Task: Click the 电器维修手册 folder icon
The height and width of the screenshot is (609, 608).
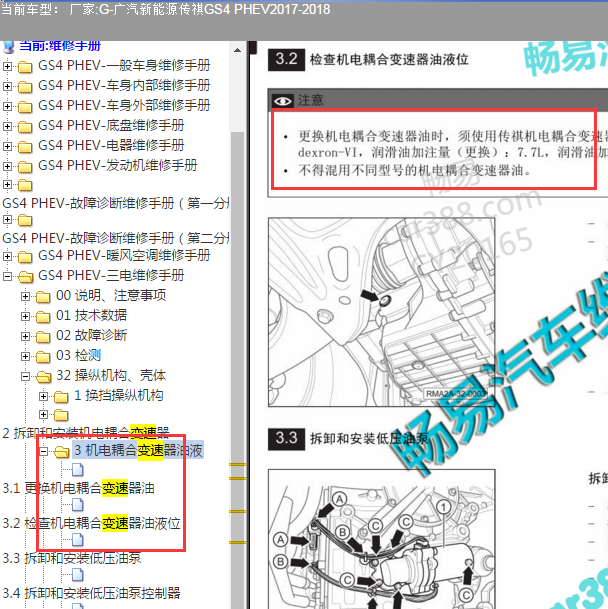Action: [x=25, y=146]
